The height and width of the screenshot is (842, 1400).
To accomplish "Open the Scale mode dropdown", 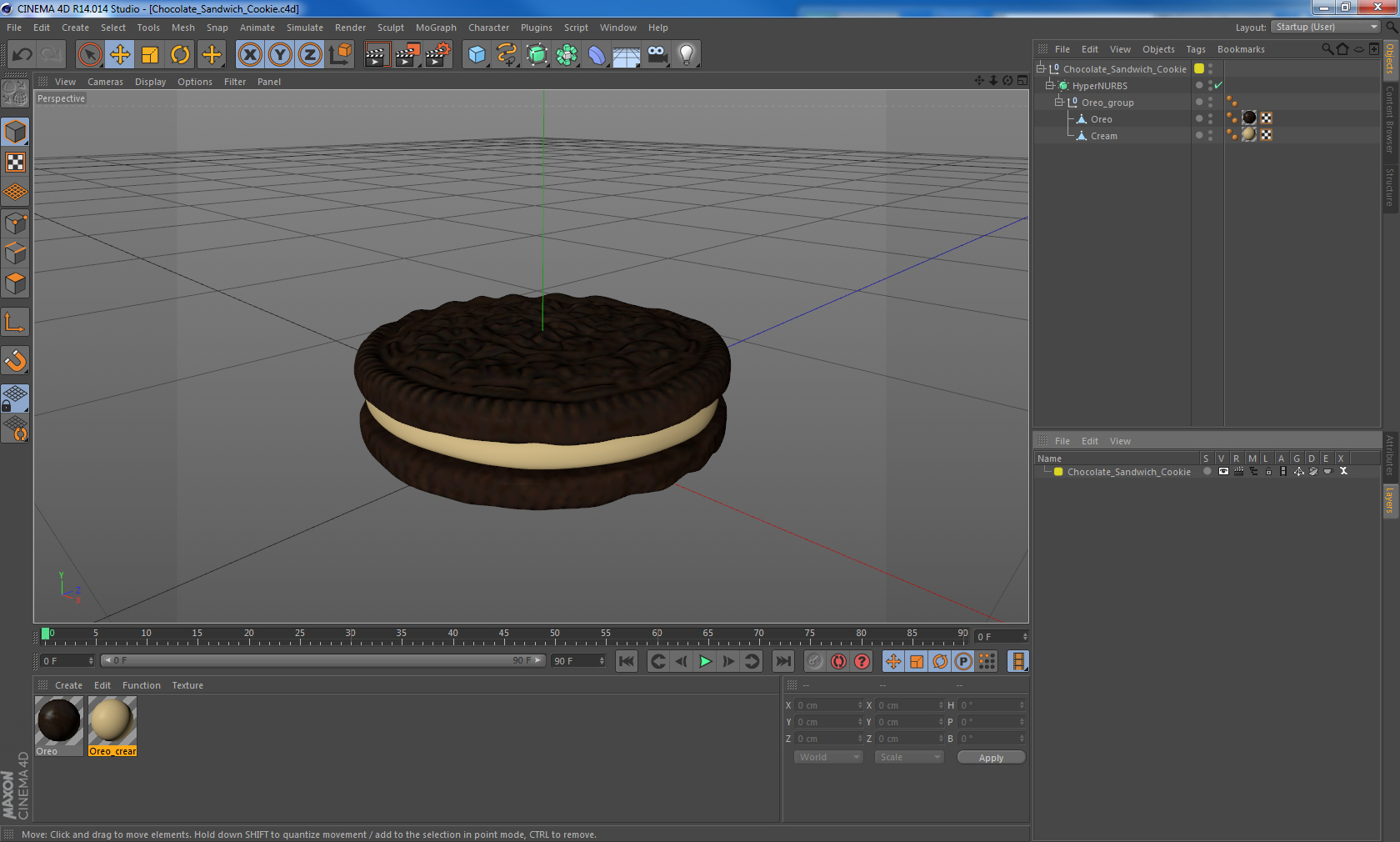I will (908, 757).
